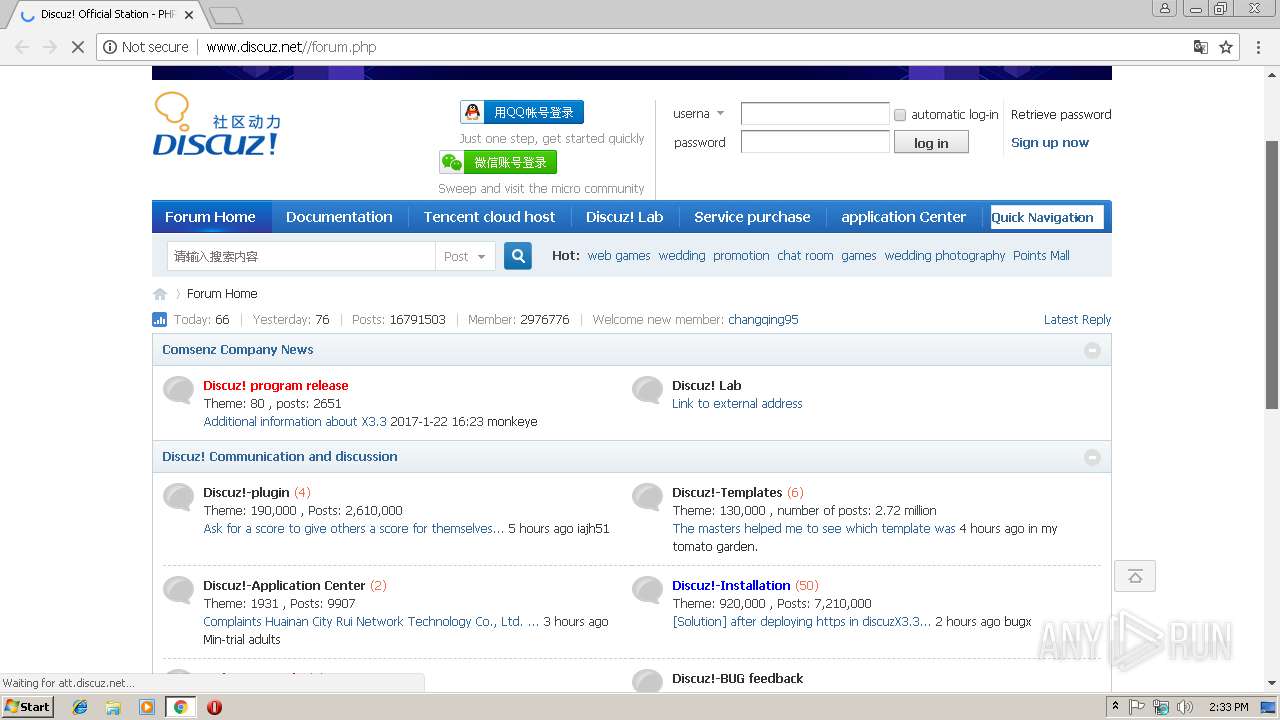
Task: Click the Discuz! Lab forum bubble icon
Action: (648, 390)
